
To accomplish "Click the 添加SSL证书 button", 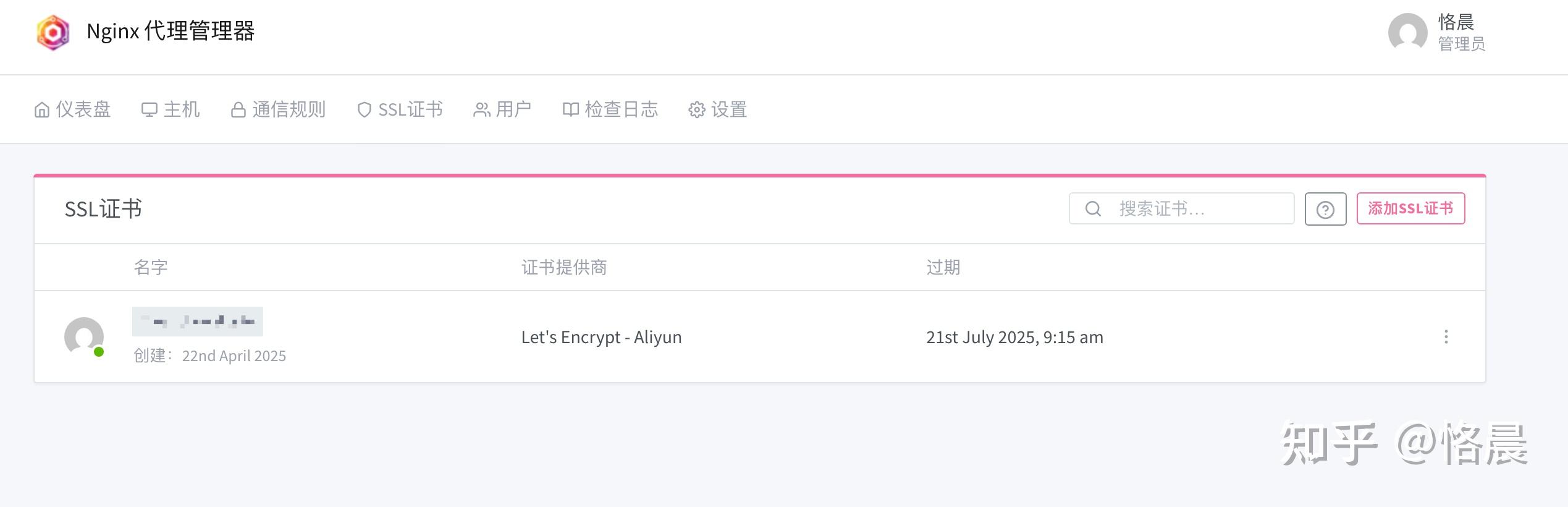I will (x=1410, y=208).
